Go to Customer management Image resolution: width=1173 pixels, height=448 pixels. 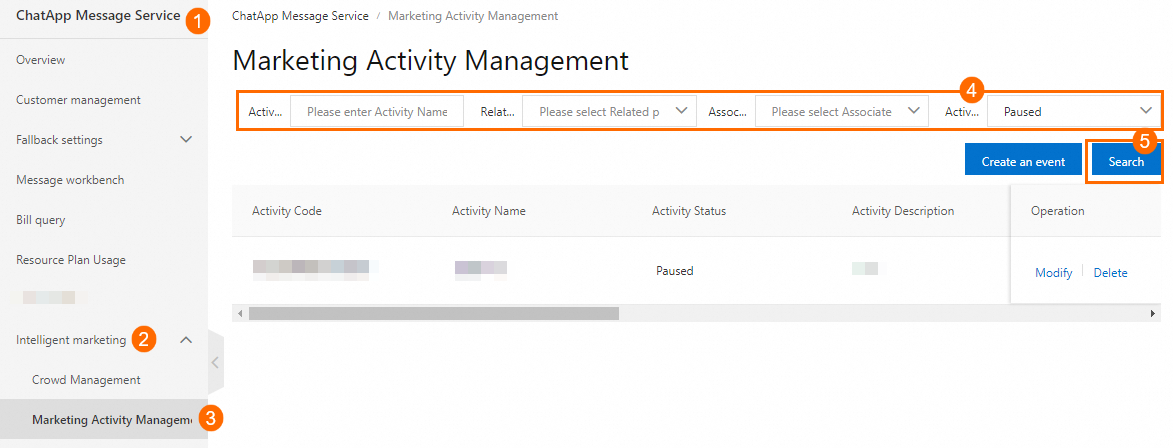pyautogui.click(x=78, y=100)
